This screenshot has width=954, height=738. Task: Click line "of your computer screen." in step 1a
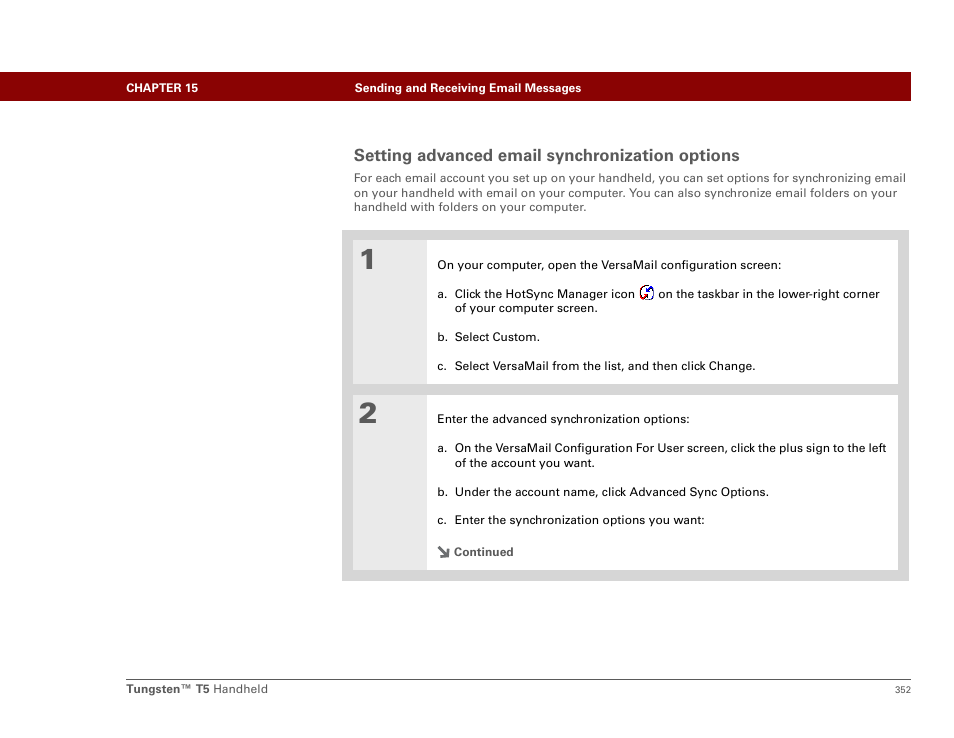(x=526, y=308)
